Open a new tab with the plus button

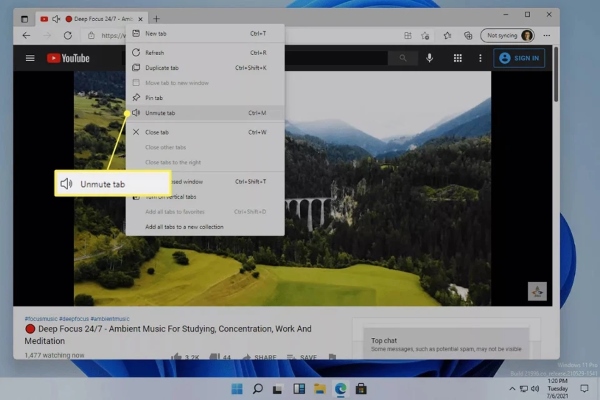click(156, 19)
